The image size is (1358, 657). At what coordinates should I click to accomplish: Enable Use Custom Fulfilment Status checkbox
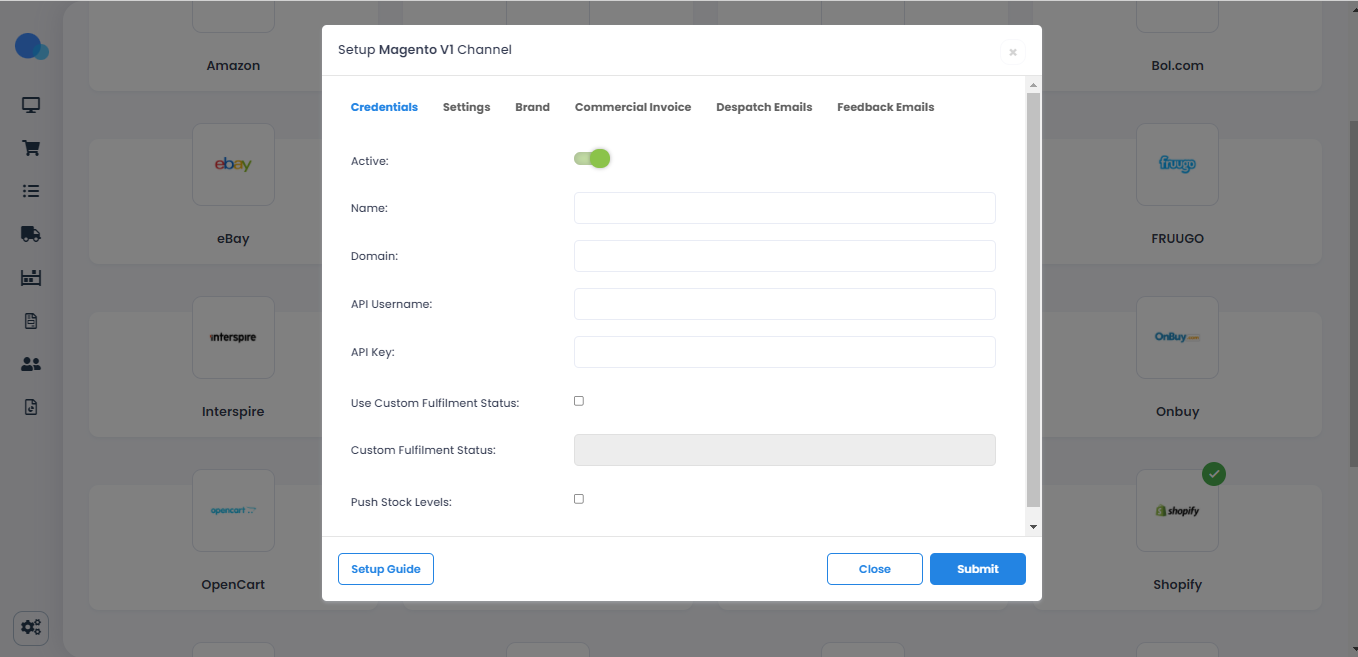pos(579,401)
